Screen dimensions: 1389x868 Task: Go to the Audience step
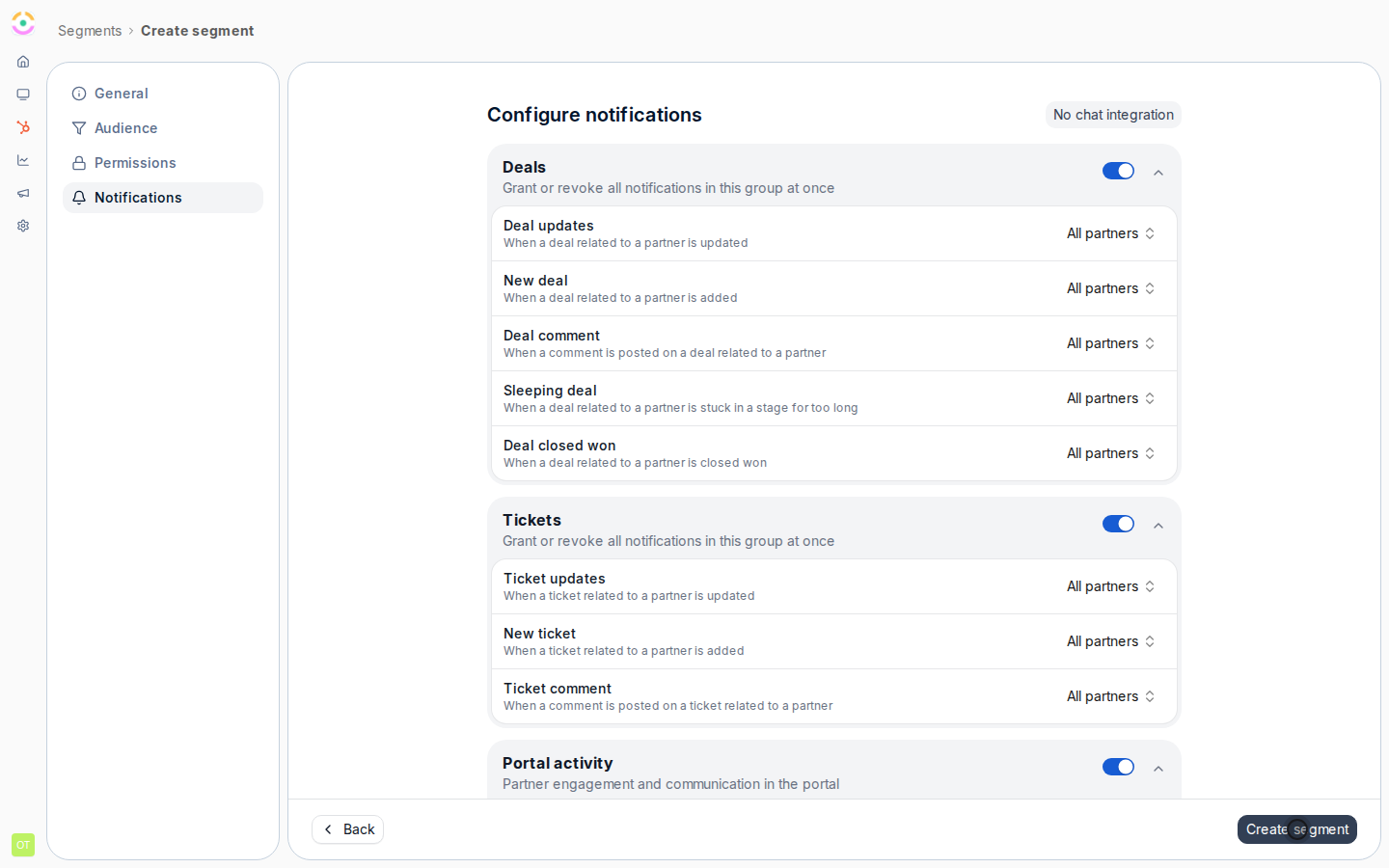tap(163, 128)
